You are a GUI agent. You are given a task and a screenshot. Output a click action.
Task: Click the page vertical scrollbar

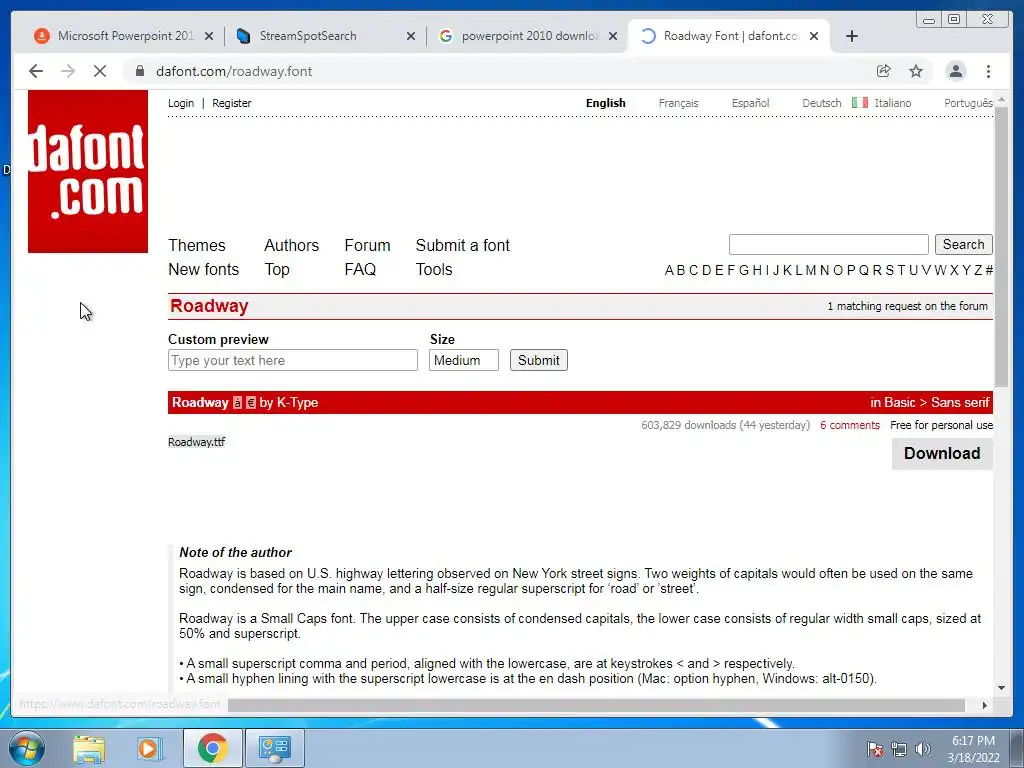coord(1001,245)
